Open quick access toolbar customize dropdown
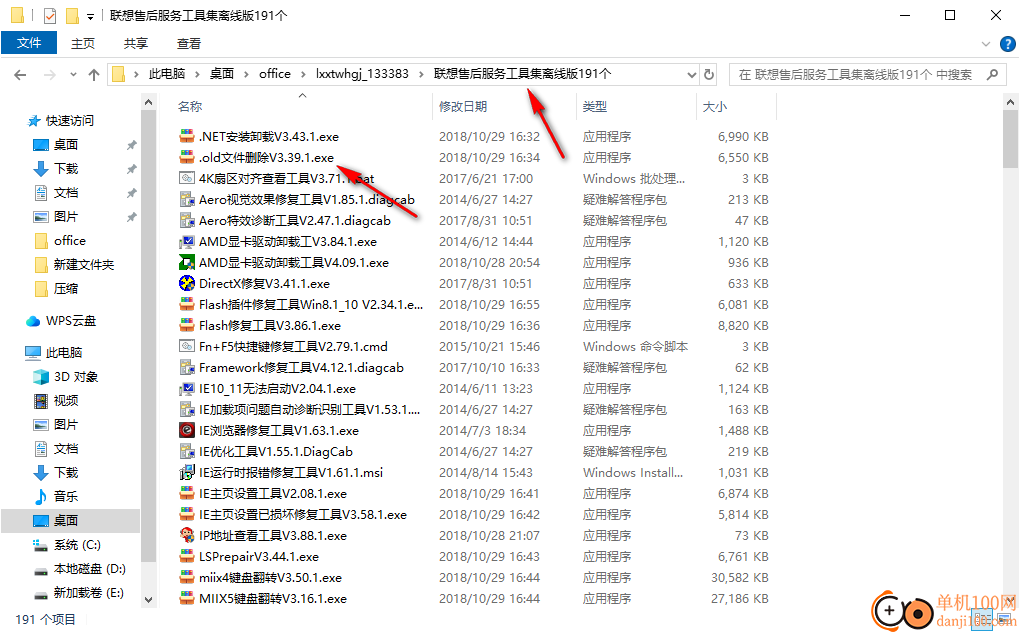Screen dimensions: 1020x632 coord(90,16)
